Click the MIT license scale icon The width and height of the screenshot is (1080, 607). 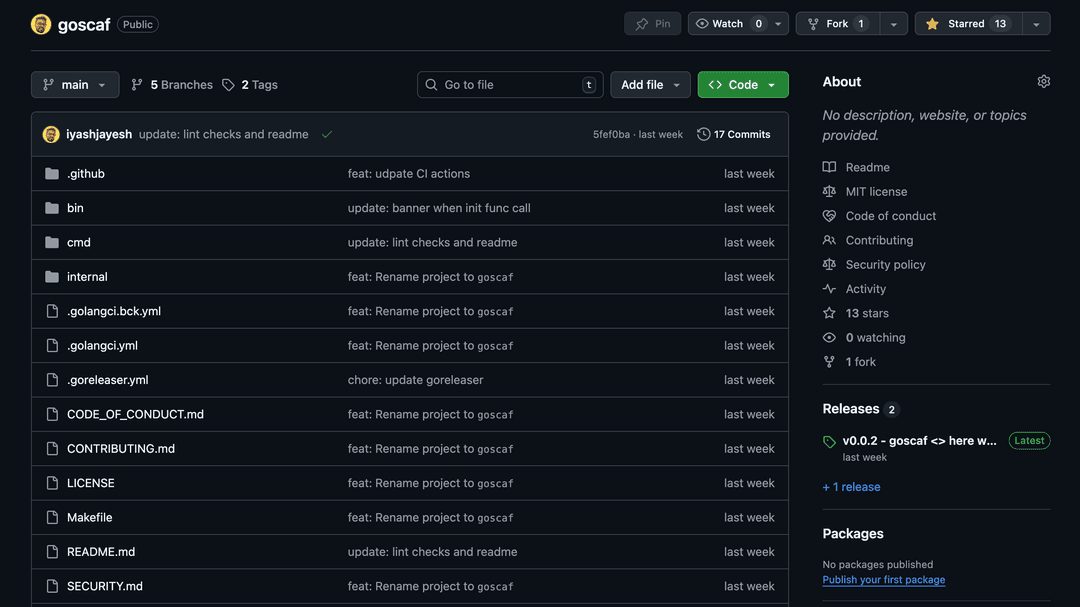coord(829,191)
